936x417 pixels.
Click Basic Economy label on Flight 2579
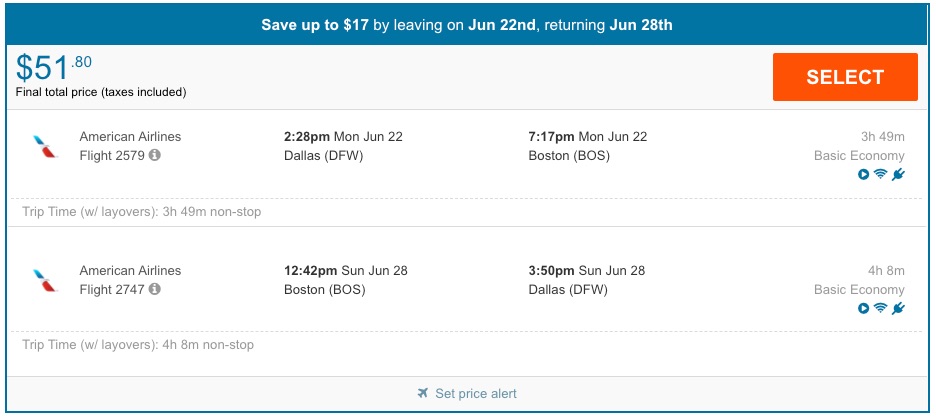point(858,155)
